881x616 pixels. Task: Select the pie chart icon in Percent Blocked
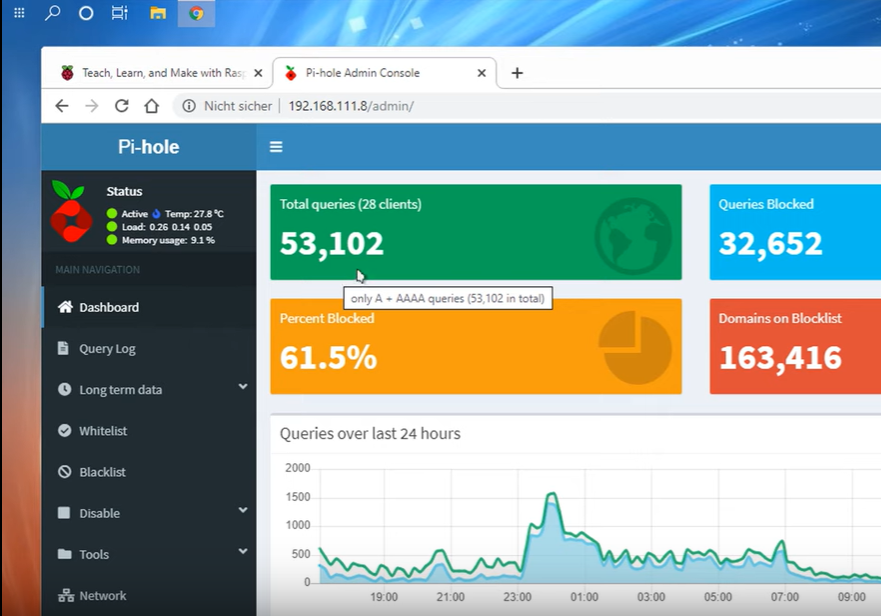(635, 347)
